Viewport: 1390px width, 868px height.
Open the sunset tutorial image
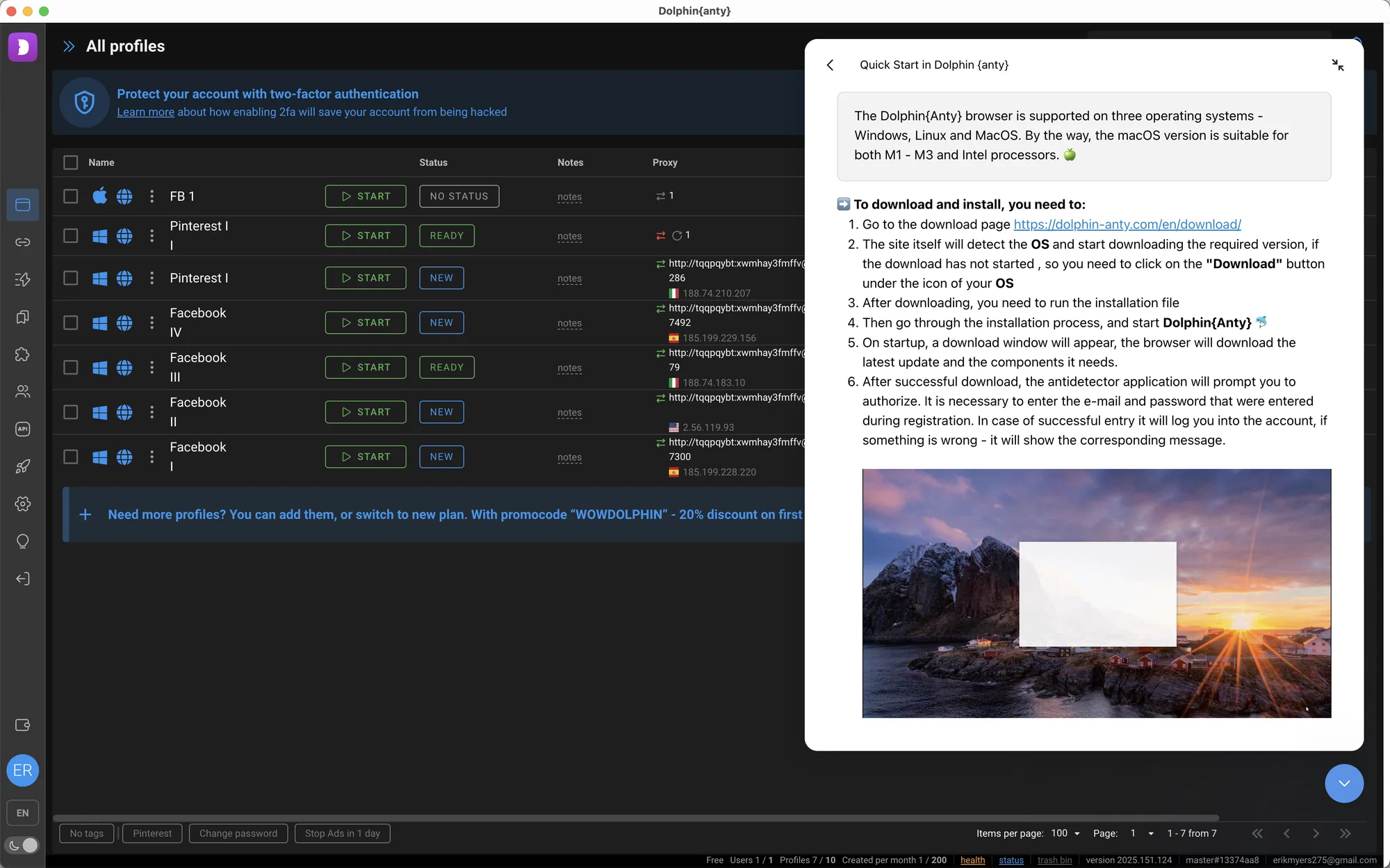pos(1097,593)
